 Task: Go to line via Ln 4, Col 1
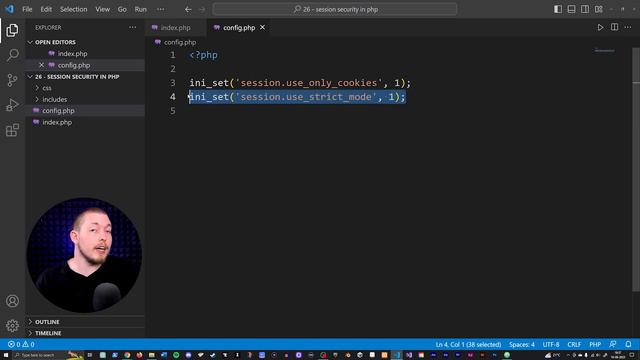[468, 344]
